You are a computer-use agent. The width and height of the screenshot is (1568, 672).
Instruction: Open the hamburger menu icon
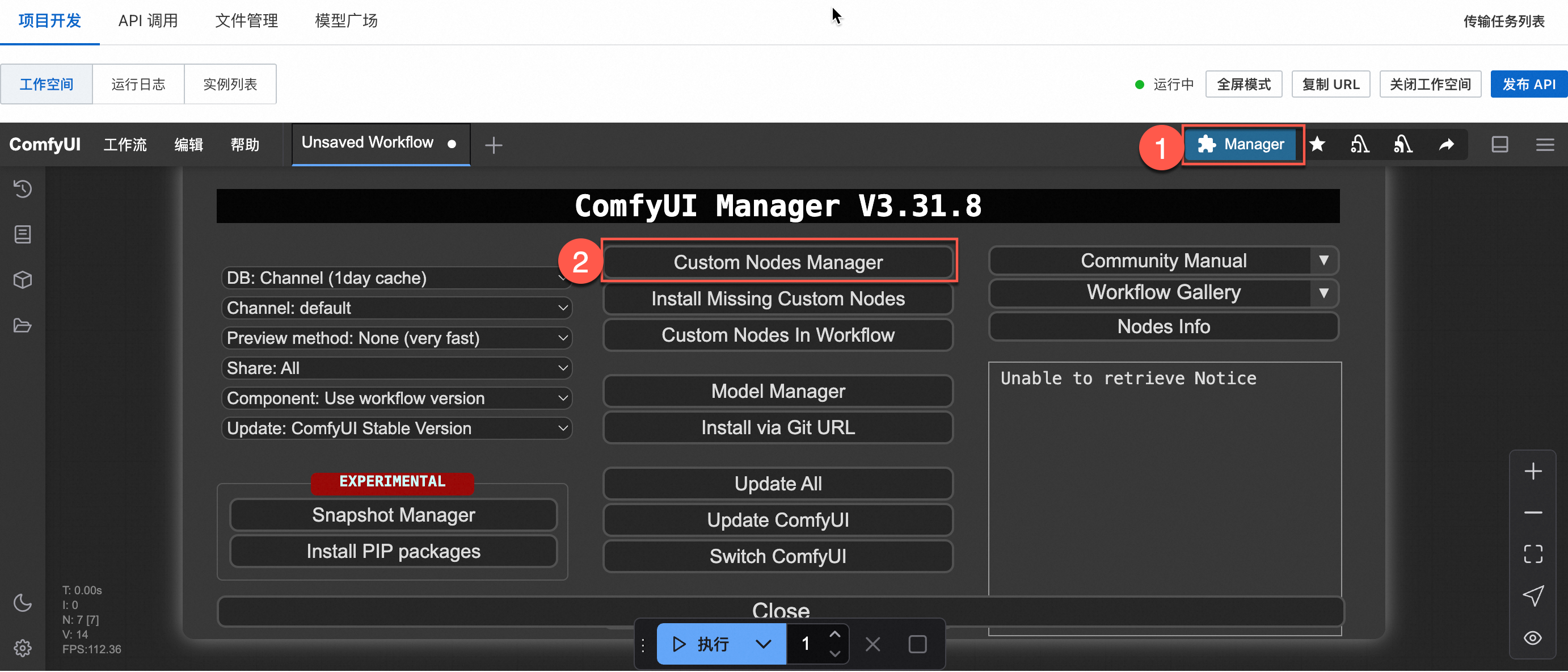pos(1545,144)
